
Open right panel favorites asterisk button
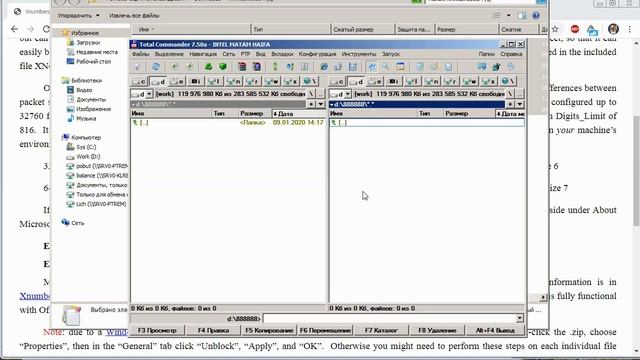(510, 104)
